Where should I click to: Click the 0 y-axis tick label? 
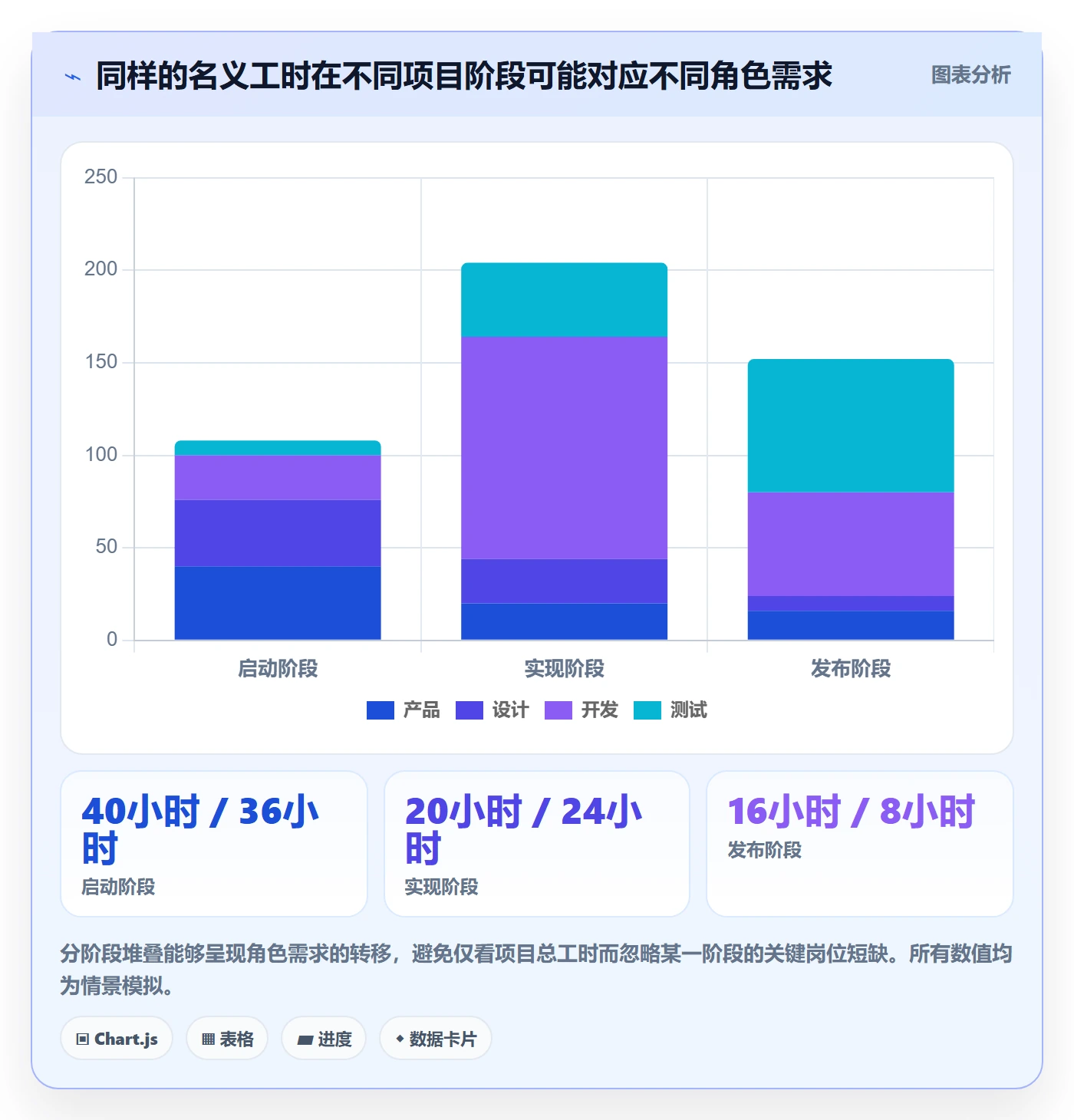point(112,640)
